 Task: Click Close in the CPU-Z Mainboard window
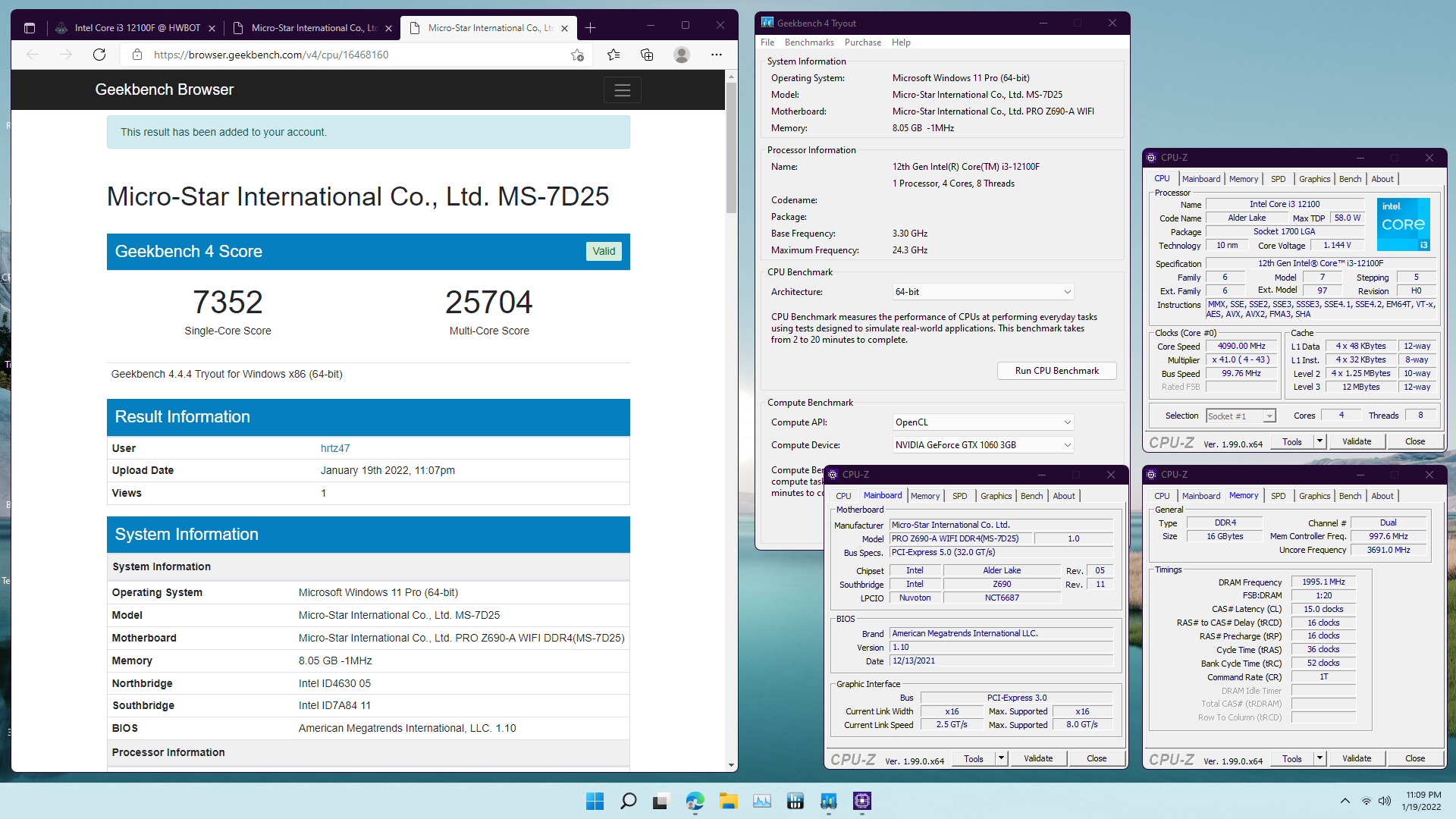pos(1097,758)
